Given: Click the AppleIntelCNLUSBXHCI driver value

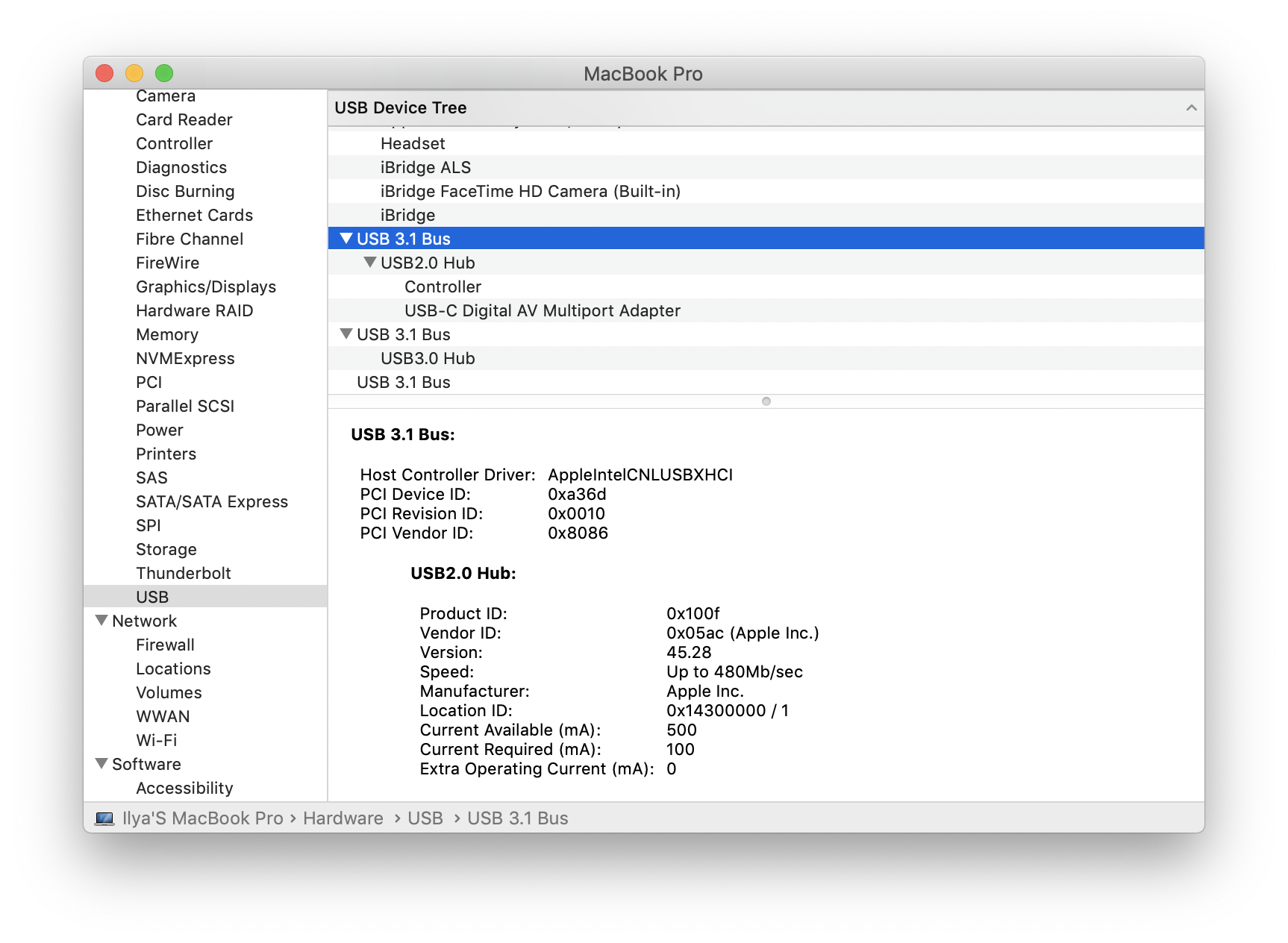Looking at the screenshot, I should point(640,474).
